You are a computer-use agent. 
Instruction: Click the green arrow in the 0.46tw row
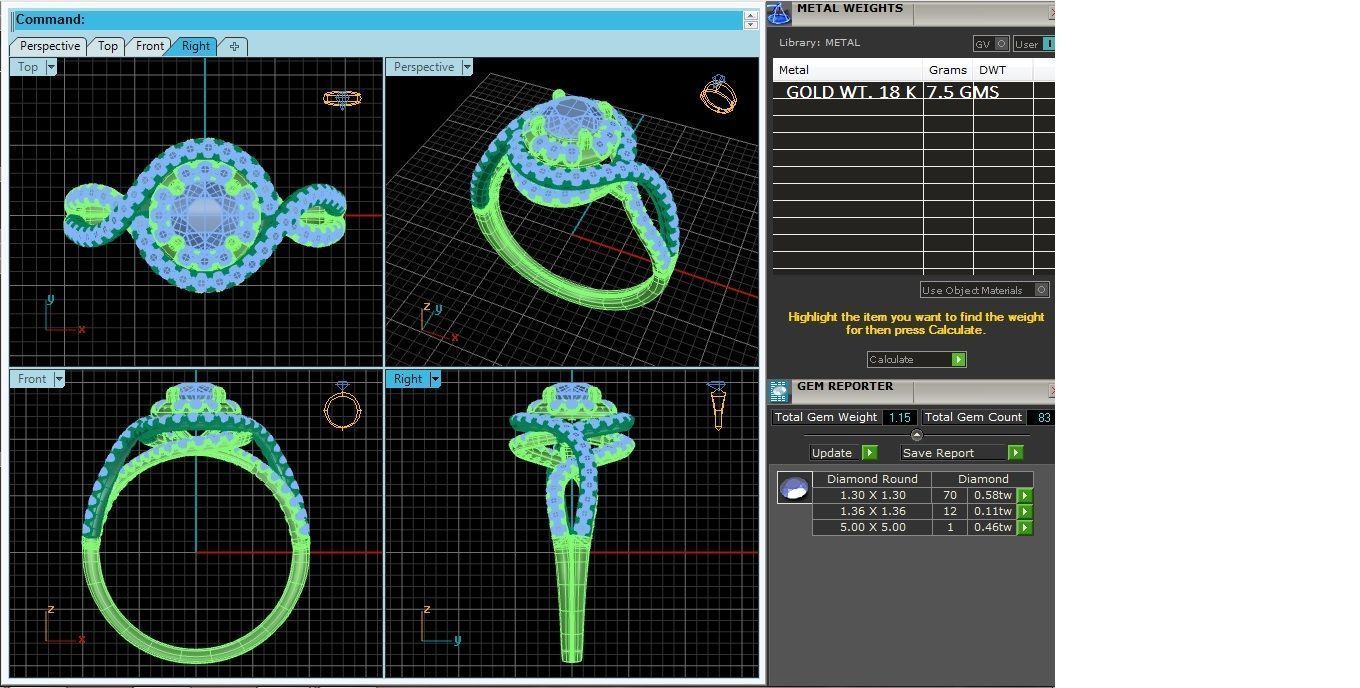coord(1025,527)
